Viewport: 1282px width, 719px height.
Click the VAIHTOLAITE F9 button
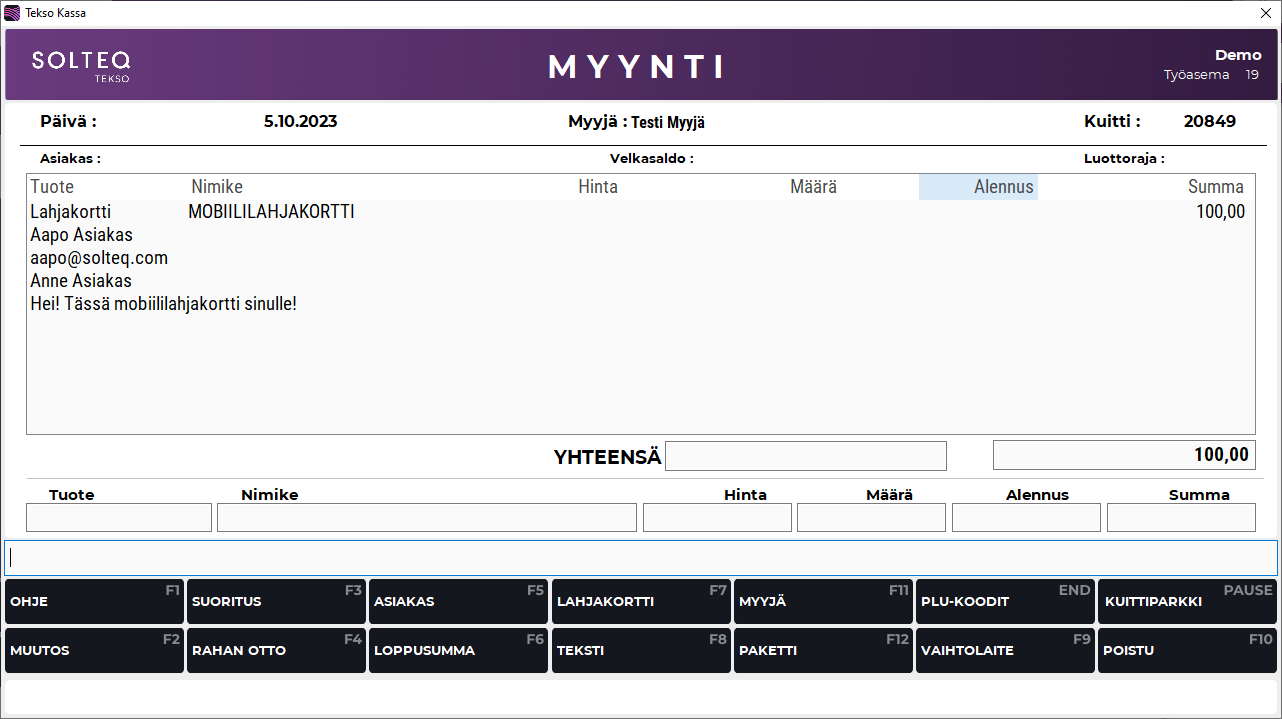[x=1005, y=650]
